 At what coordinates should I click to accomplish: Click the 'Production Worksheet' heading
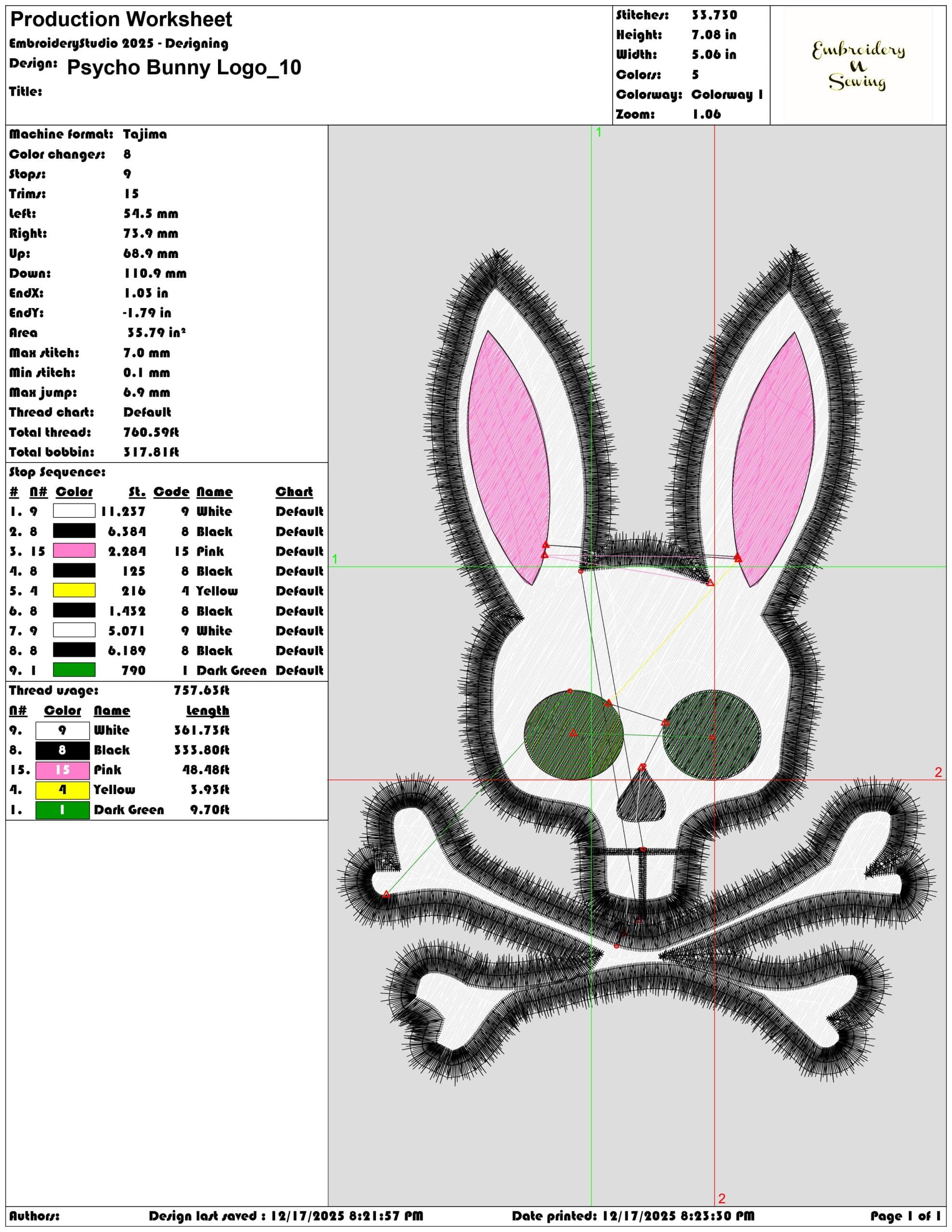coord(121,19)
